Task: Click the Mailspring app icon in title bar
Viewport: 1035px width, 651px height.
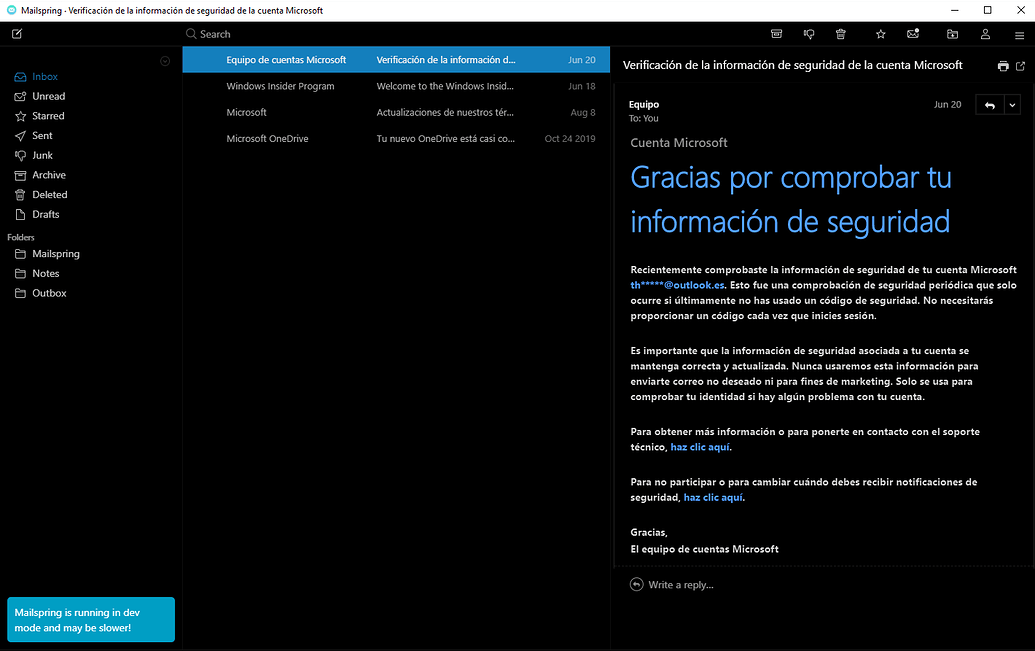Action: click(x=11, y=10)
